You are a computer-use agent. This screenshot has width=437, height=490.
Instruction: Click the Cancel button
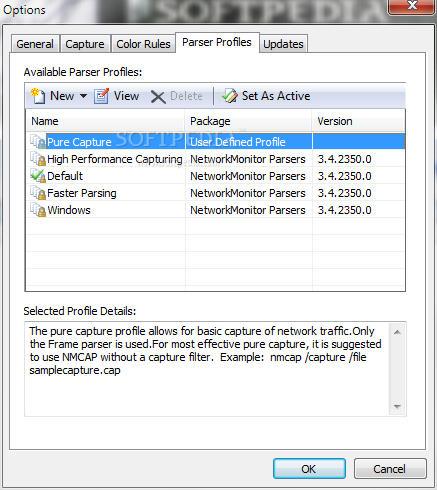coord(390,469)
